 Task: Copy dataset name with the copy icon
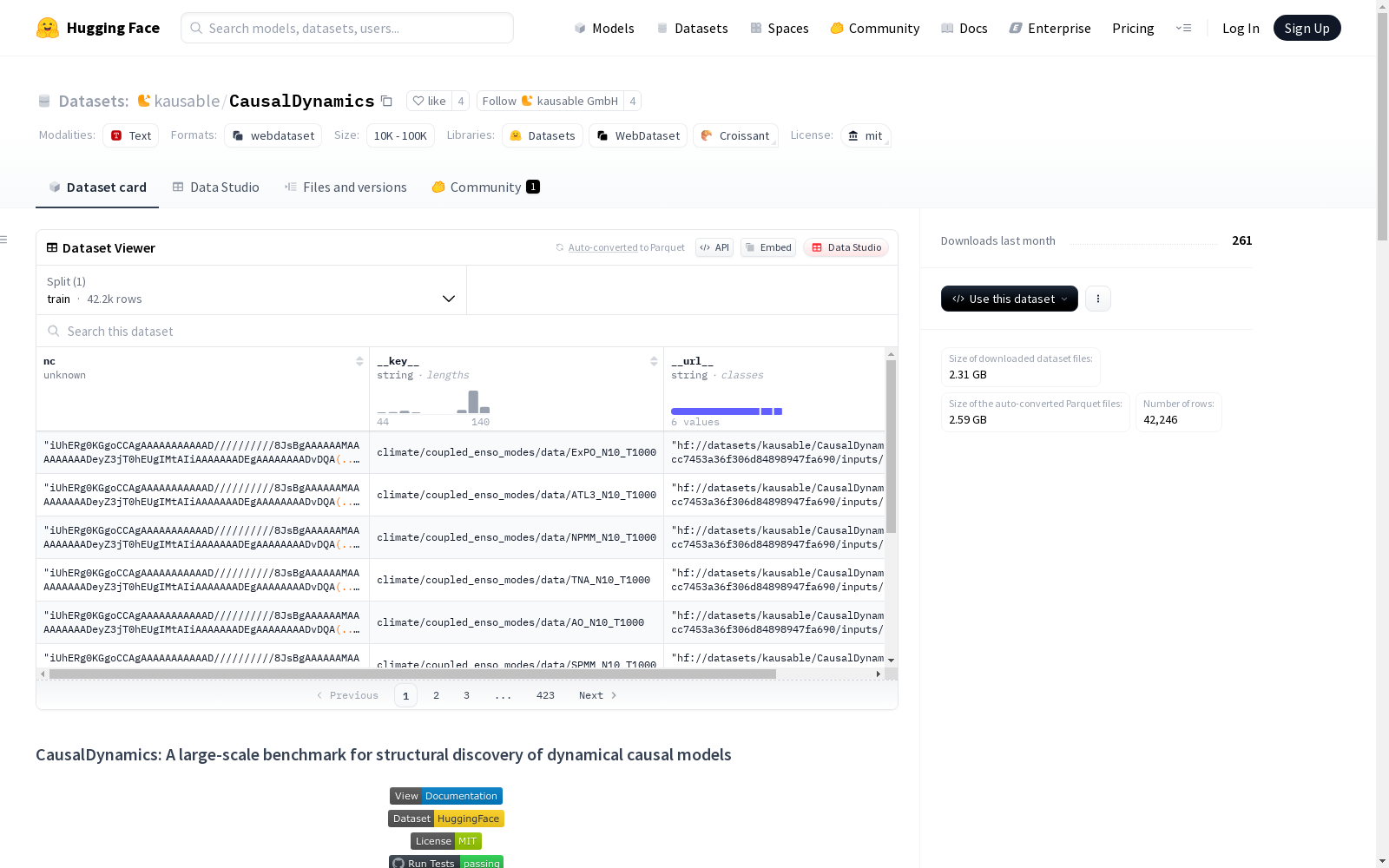[x=387, y=101]
